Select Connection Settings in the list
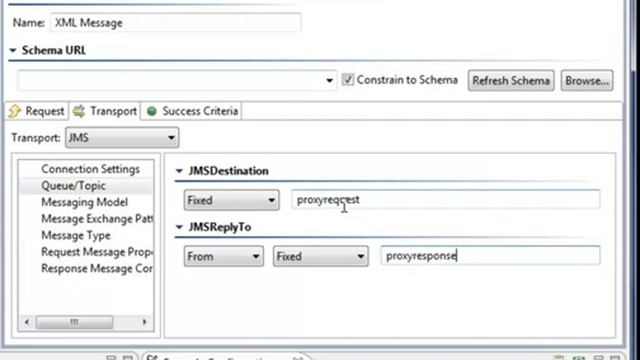This screenshot has width=640, height=360. [90, 169]
